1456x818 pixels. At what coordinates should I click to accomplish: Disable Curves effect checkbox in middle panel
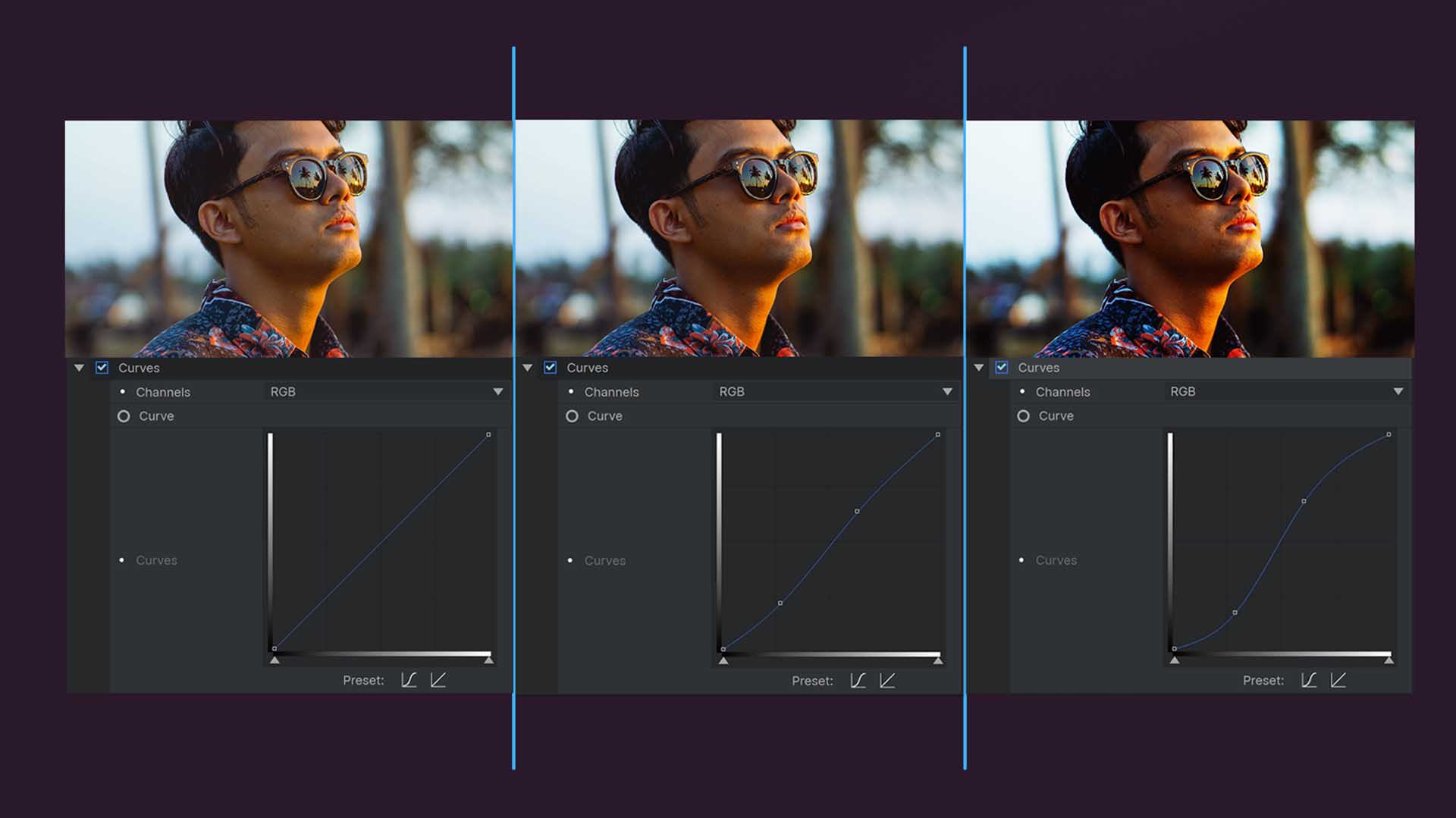pos(551,368)
